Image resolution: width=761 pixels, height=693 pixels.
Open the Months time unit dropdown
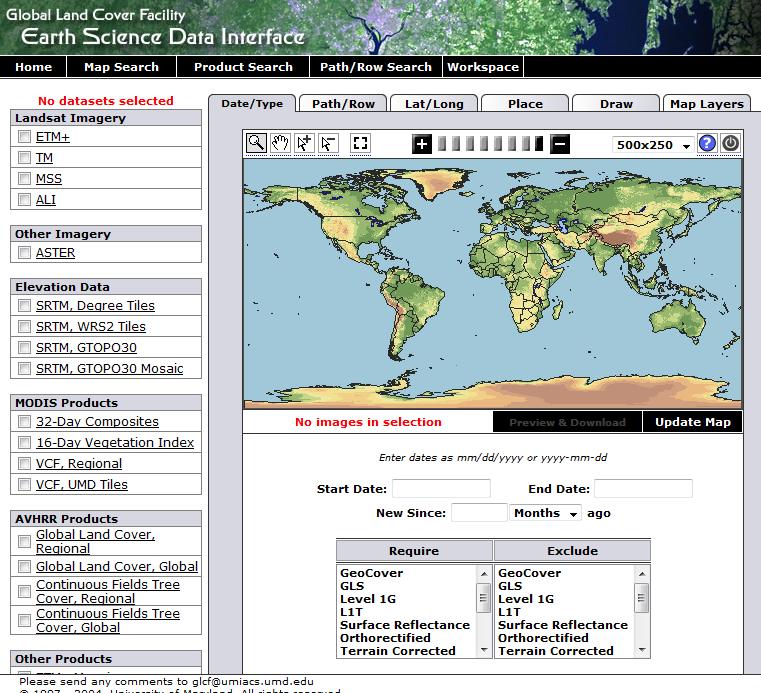pyautogui.click(x=545, y=513)
